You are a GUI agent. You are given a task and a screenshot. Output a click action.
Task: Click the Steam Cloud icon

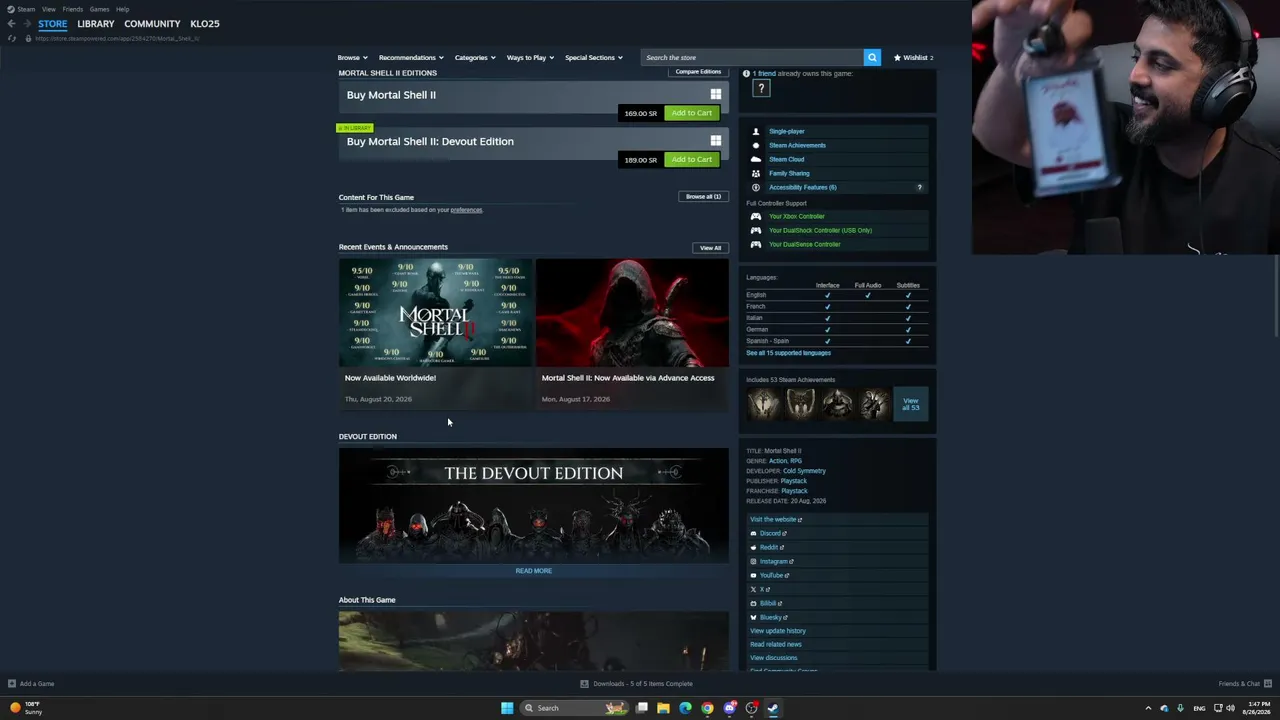tap(756, 159)
